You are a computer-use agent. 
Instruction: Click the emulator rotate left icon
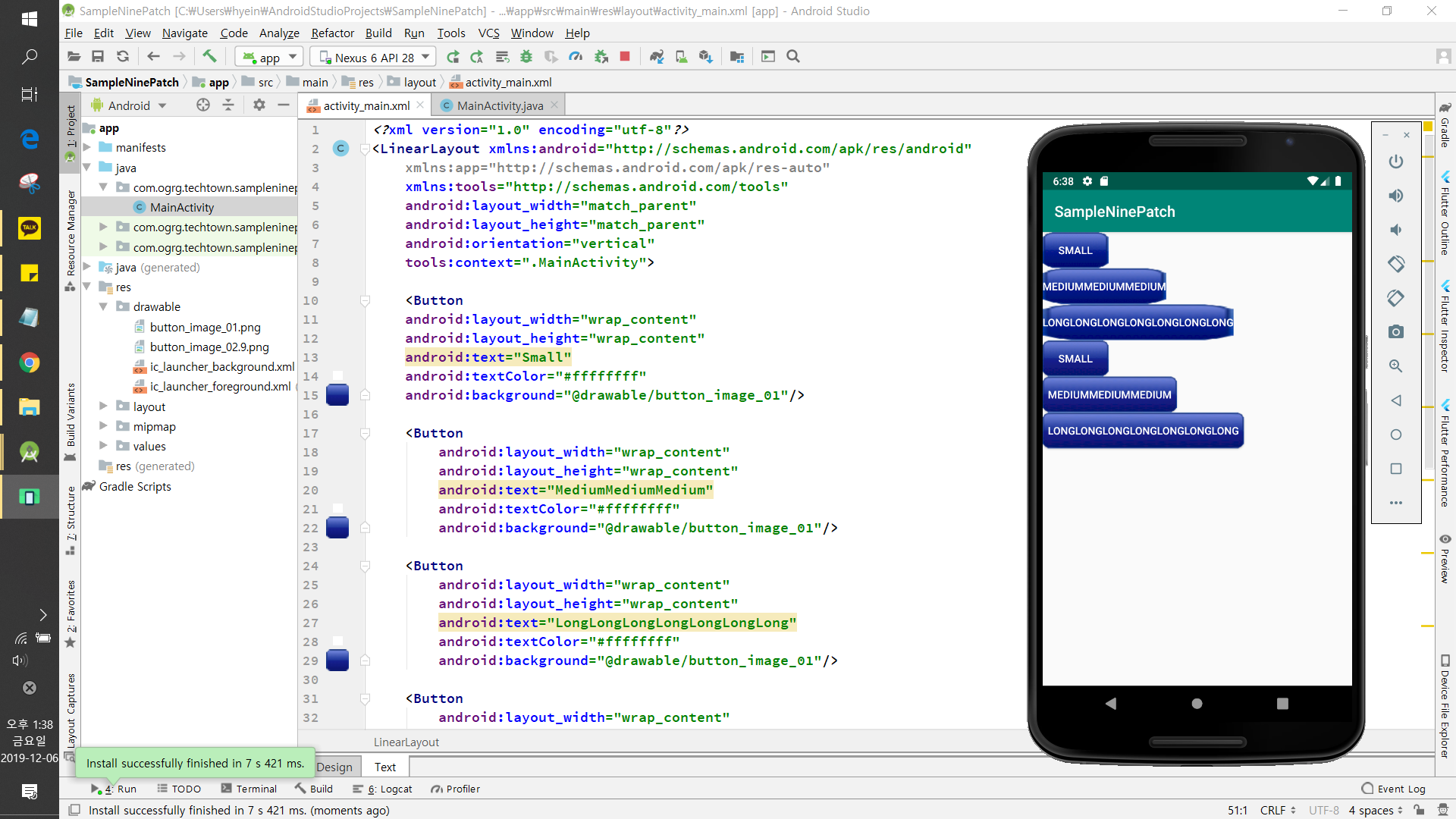tap(1395, 264)
